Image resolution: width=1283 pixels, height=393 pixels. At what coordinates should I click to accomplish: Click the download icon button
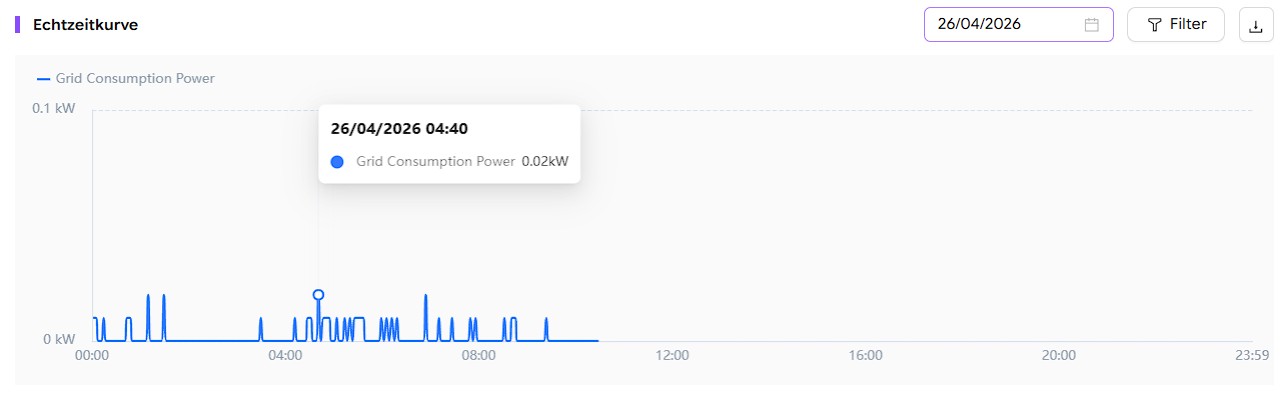pyautogui.click(x=1256, y=25)
